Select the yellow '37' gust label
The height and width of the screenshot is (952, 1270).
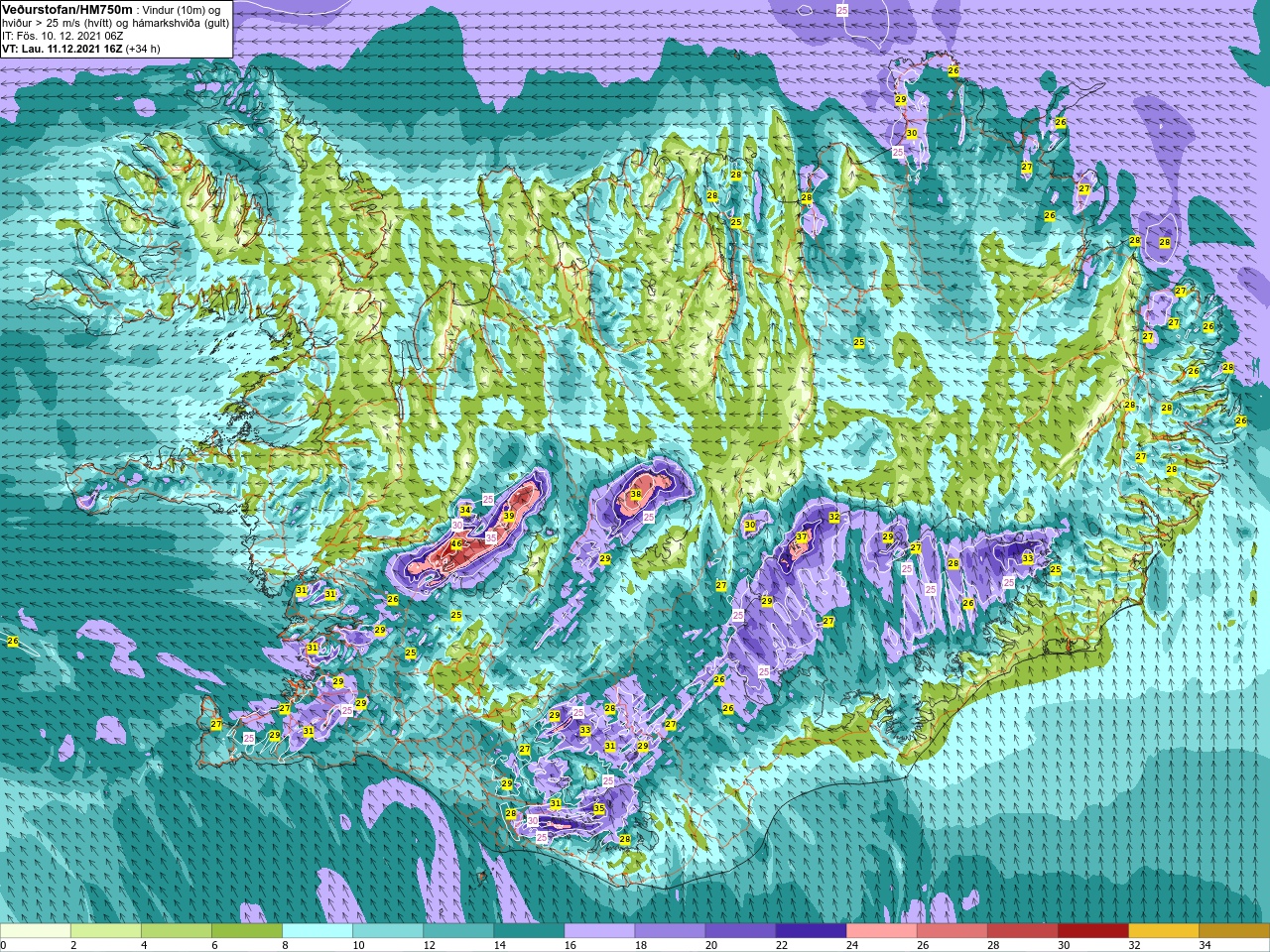801,537
